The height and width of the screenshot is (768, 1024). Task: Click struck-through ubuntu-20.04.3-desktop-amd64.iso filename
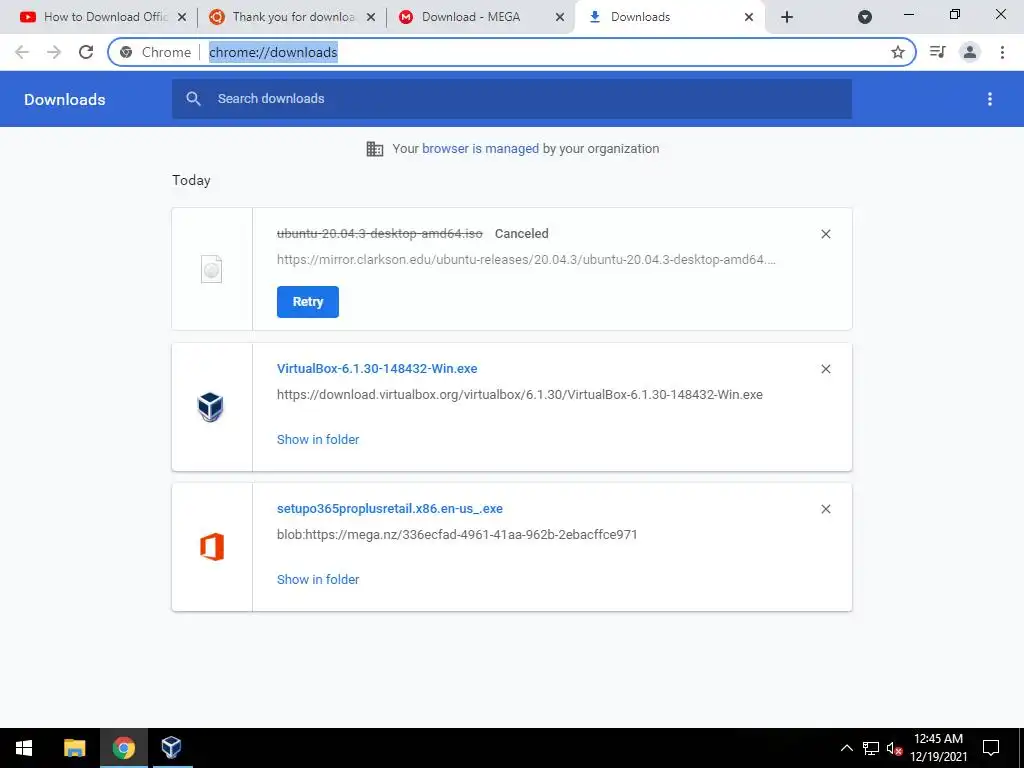coord(379,234)
